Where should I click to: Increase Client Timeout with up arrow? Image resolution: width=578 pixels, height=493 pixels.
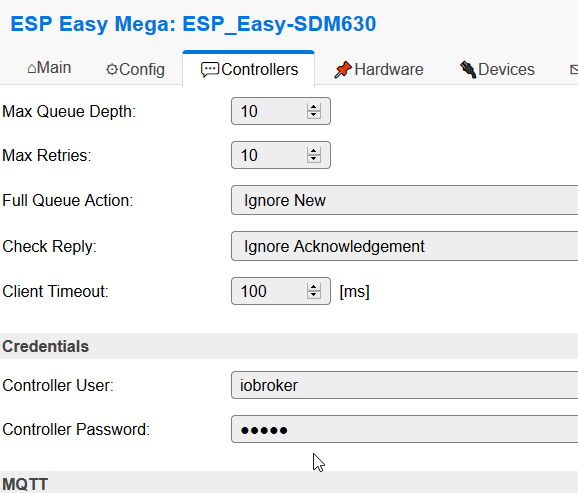pos(314,287)
